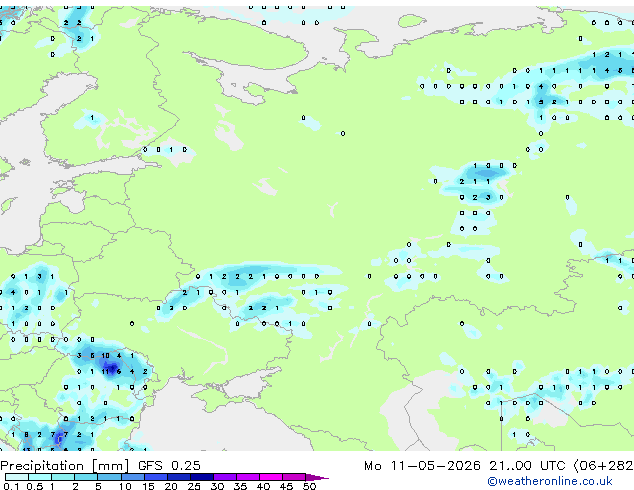Screen dimensions: 634x490
Task: Select the '11' precipitation value on the map
Action: tap(106, 372)
